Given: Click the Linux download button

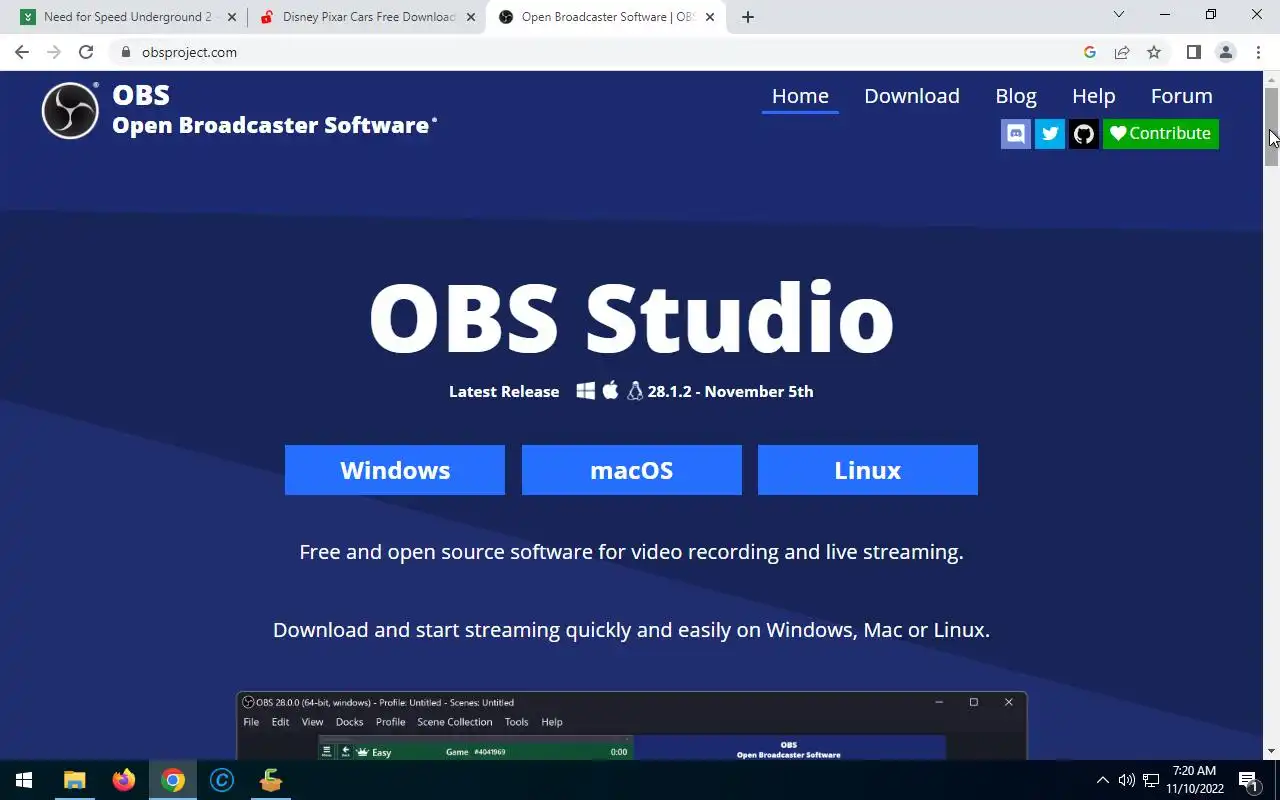Looking at the screenshot, I should [x=868, y=470].
